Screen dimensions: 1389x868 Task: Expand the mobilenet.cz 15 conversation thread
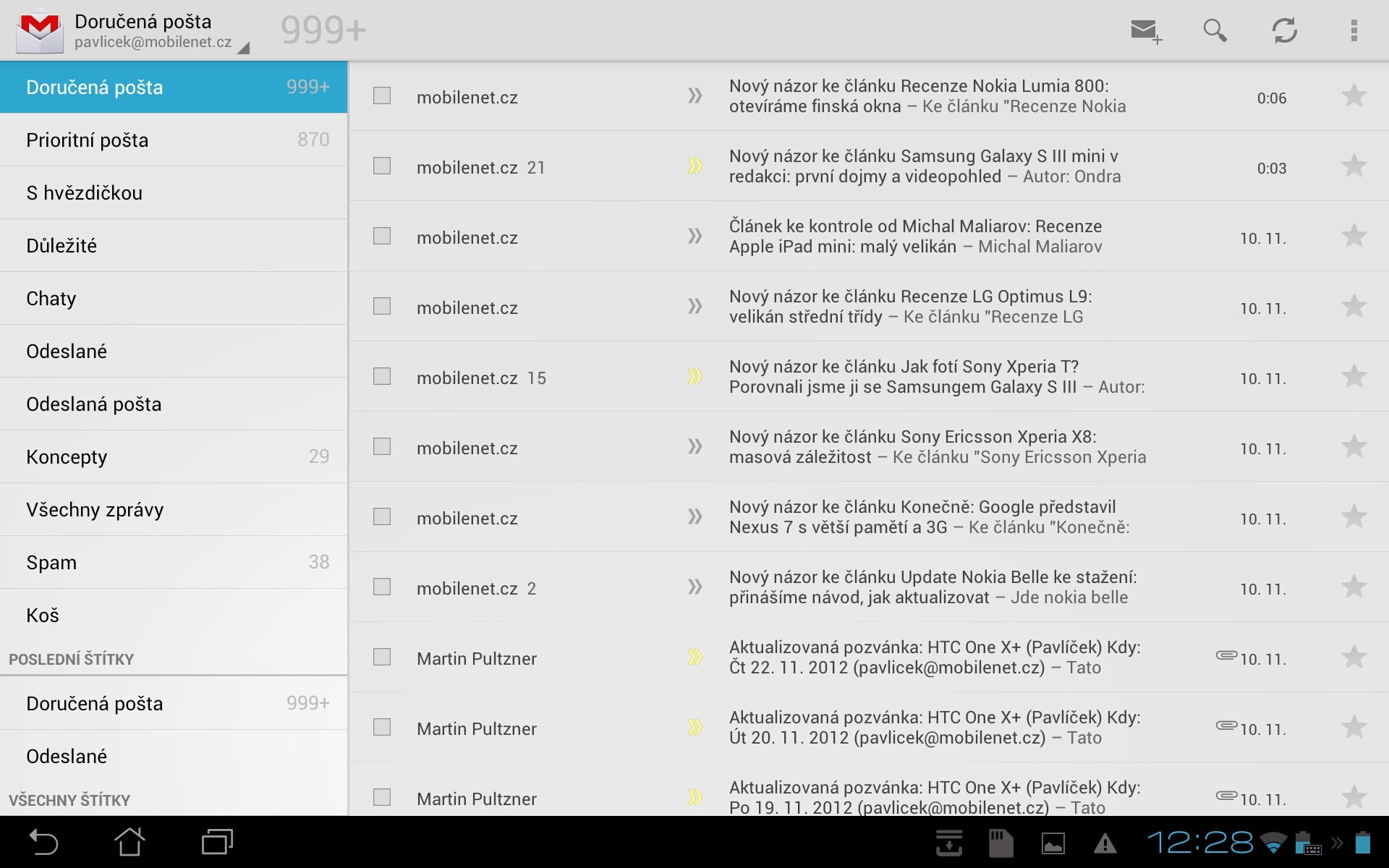click(x=696, y=375)
